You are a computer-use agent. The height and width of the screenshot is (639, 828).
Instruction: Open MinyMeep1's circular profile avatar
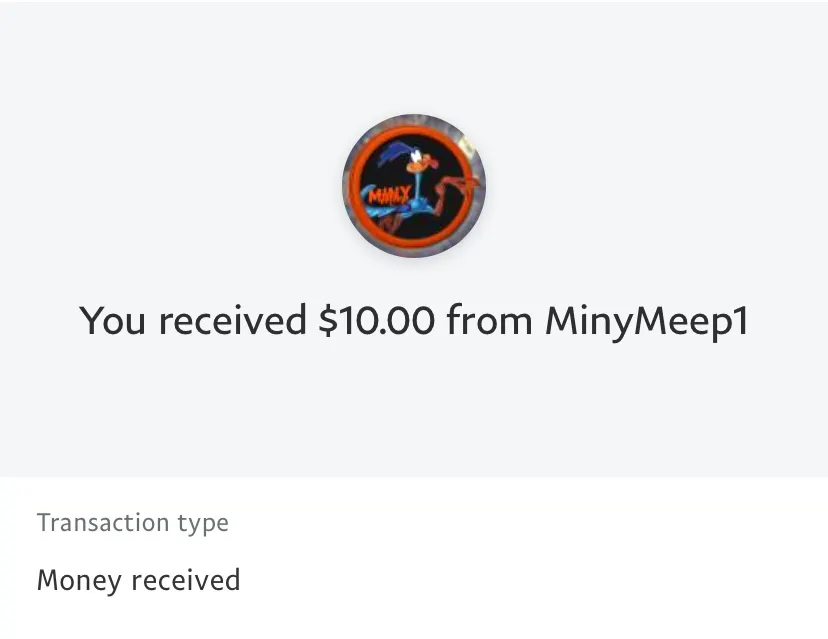(414, 186)
